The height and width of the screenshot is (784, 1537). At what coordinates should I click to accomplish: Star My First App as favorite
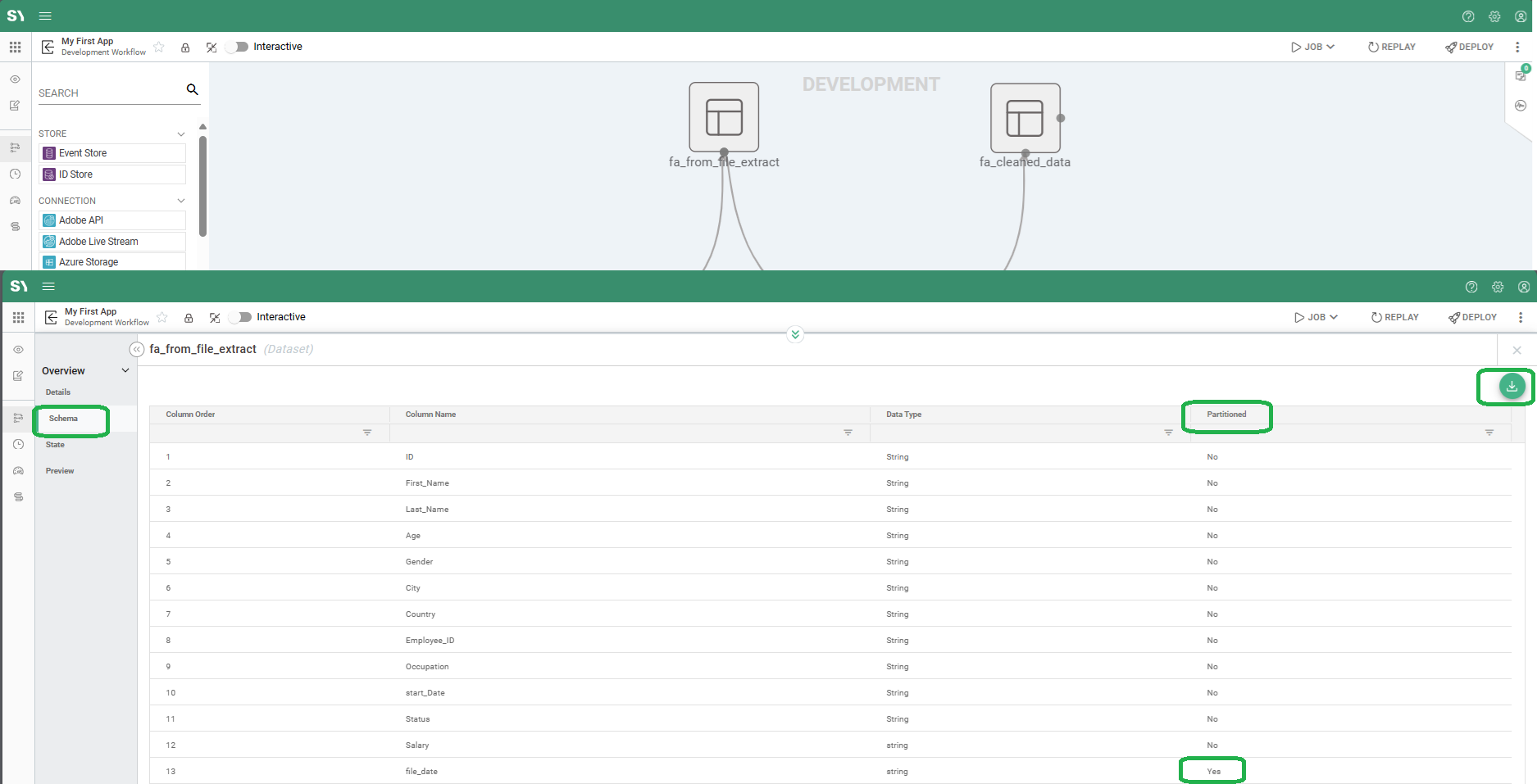point(159,47)
